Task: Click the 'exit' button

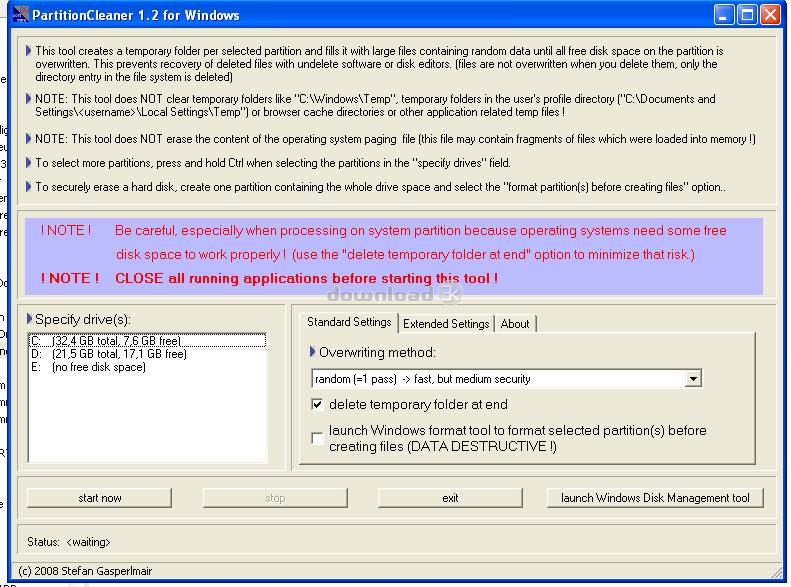Action: point(450,498)
